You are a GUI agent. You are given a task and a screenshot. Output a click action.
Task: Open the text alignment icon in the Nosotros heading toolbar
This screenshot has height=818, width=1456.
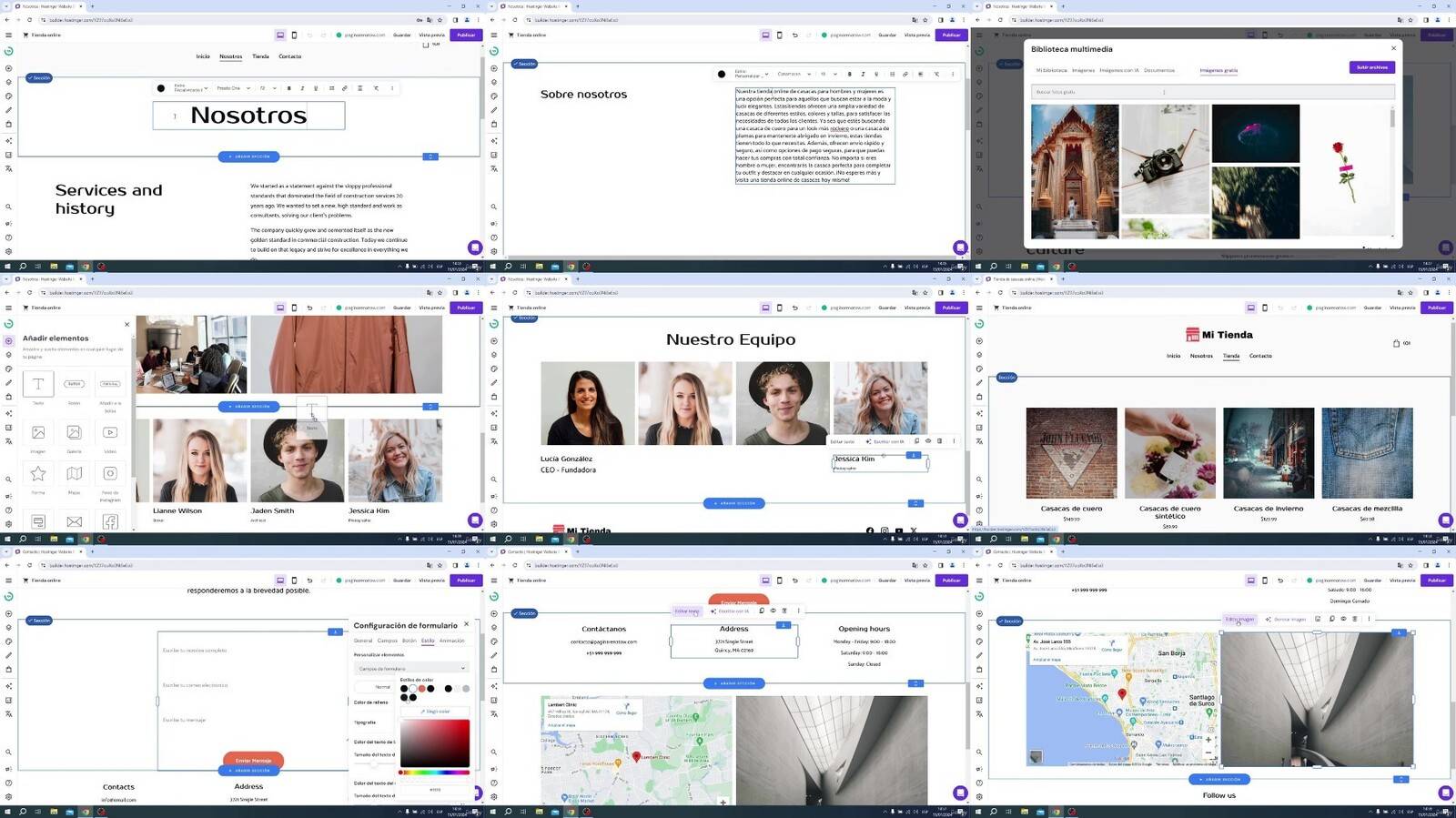coord(360,88)
